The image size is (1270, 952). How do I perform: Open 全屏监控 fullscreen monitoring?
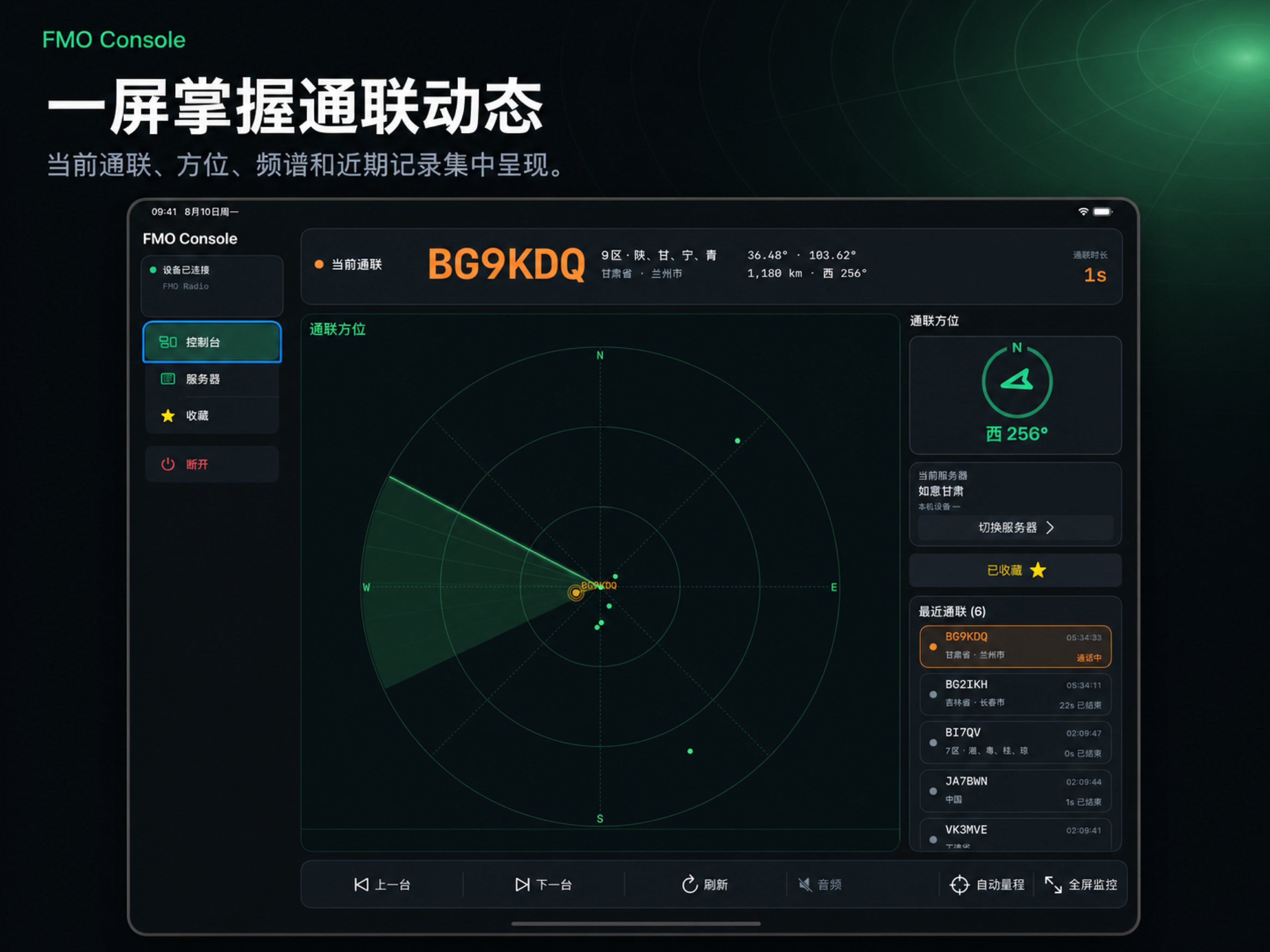pos(1080,884)
